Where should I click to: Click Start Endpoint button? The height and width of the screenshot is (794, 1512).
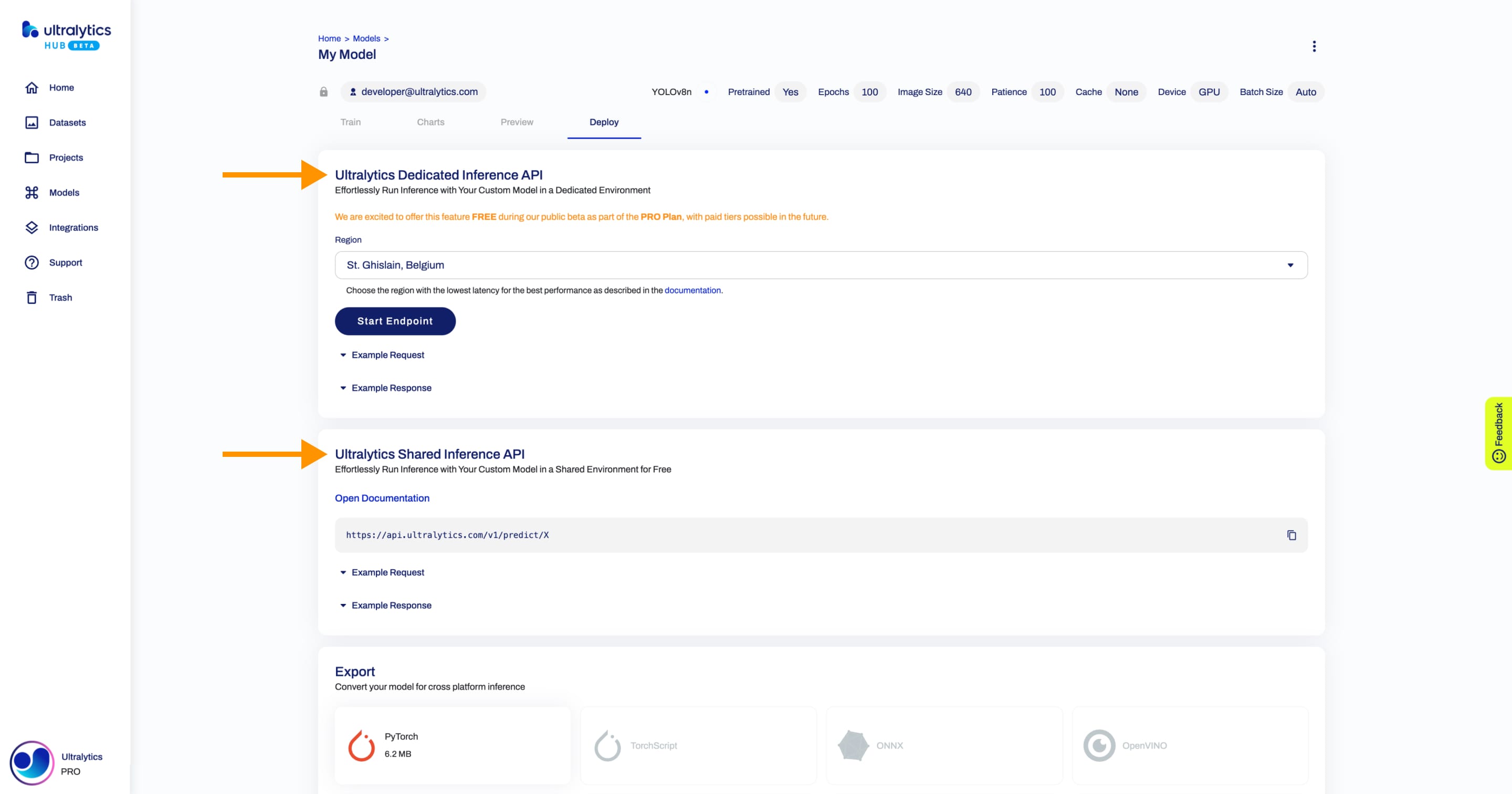pyautogui.click(x=395, y=320)
